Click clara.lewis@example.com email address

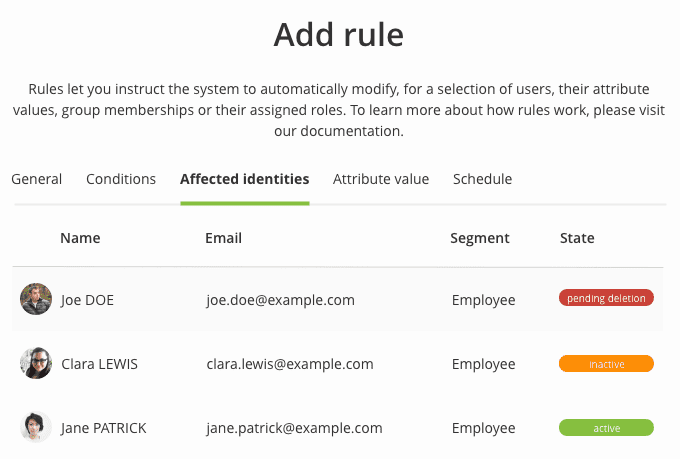click(x=290, y=364)
